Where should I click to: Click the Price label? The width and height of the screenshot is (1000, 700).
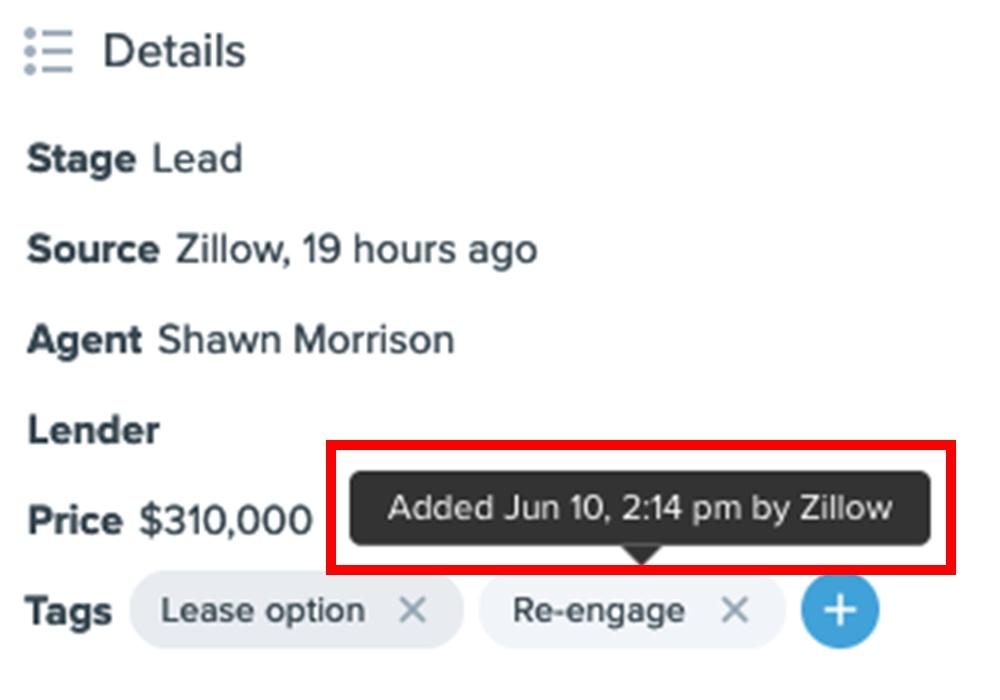click(75, 520)
